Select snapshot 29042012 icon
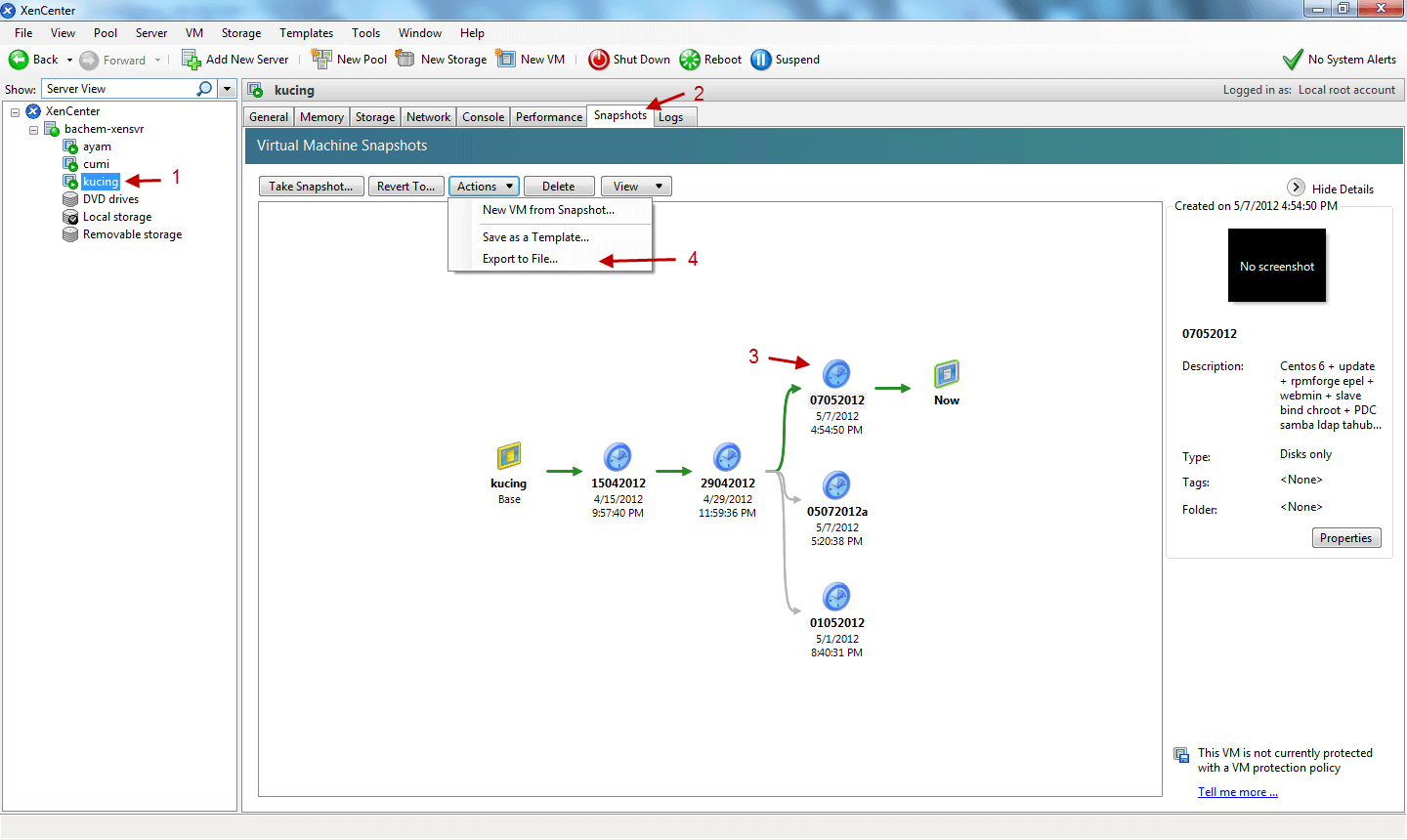The height and width of the screenshot is (840, 1407). (727, 456)
